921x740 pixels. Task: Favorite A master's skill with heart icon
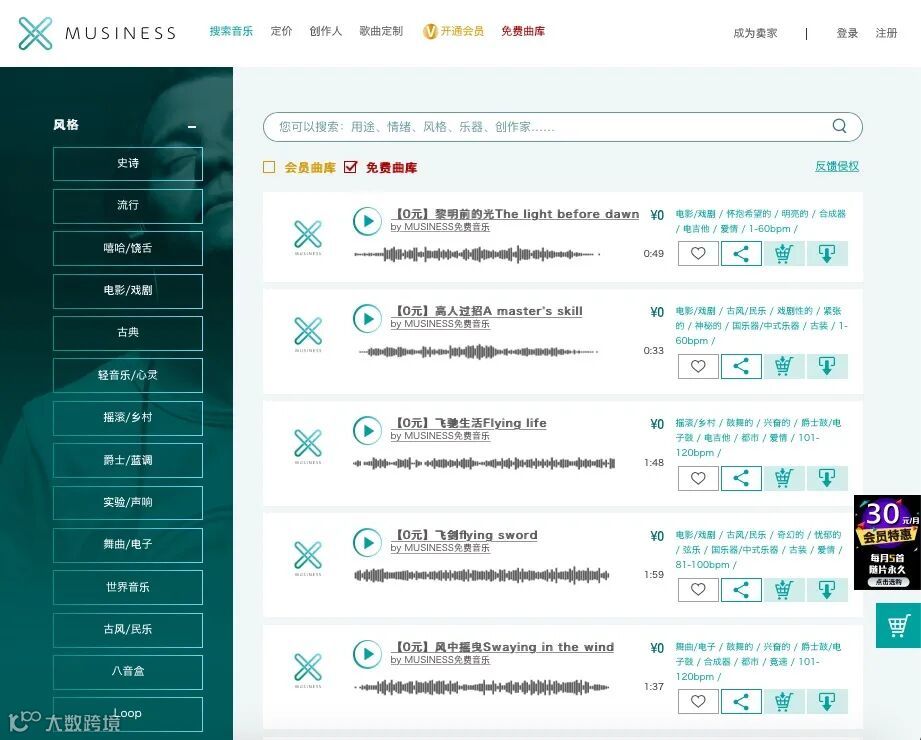(x=698, y=366)
